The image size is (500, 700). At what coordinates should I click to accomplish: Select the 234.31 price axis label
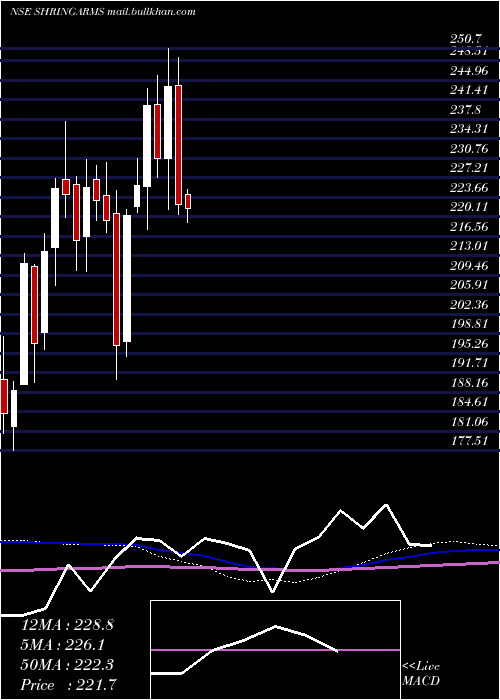(x=470, y=129)
